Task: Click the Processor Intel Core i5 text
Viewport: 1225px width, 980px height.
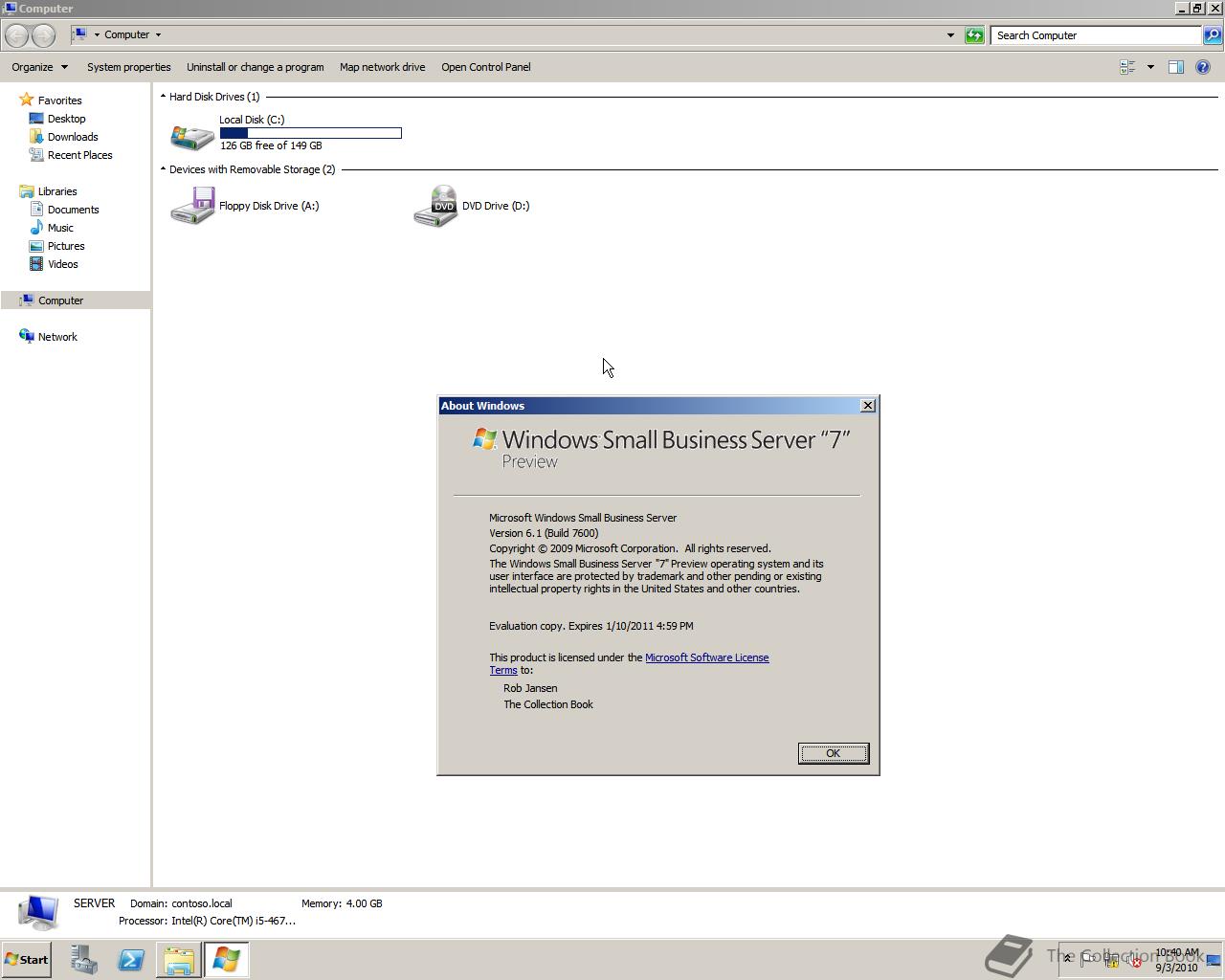Action: [x=207, y=921]
